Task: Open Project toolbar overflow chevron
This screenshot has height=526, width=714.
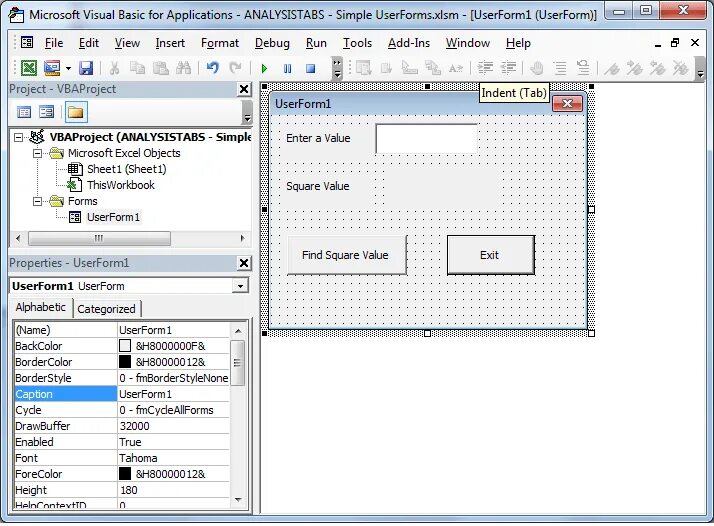Action: click(x=247, y=112)
